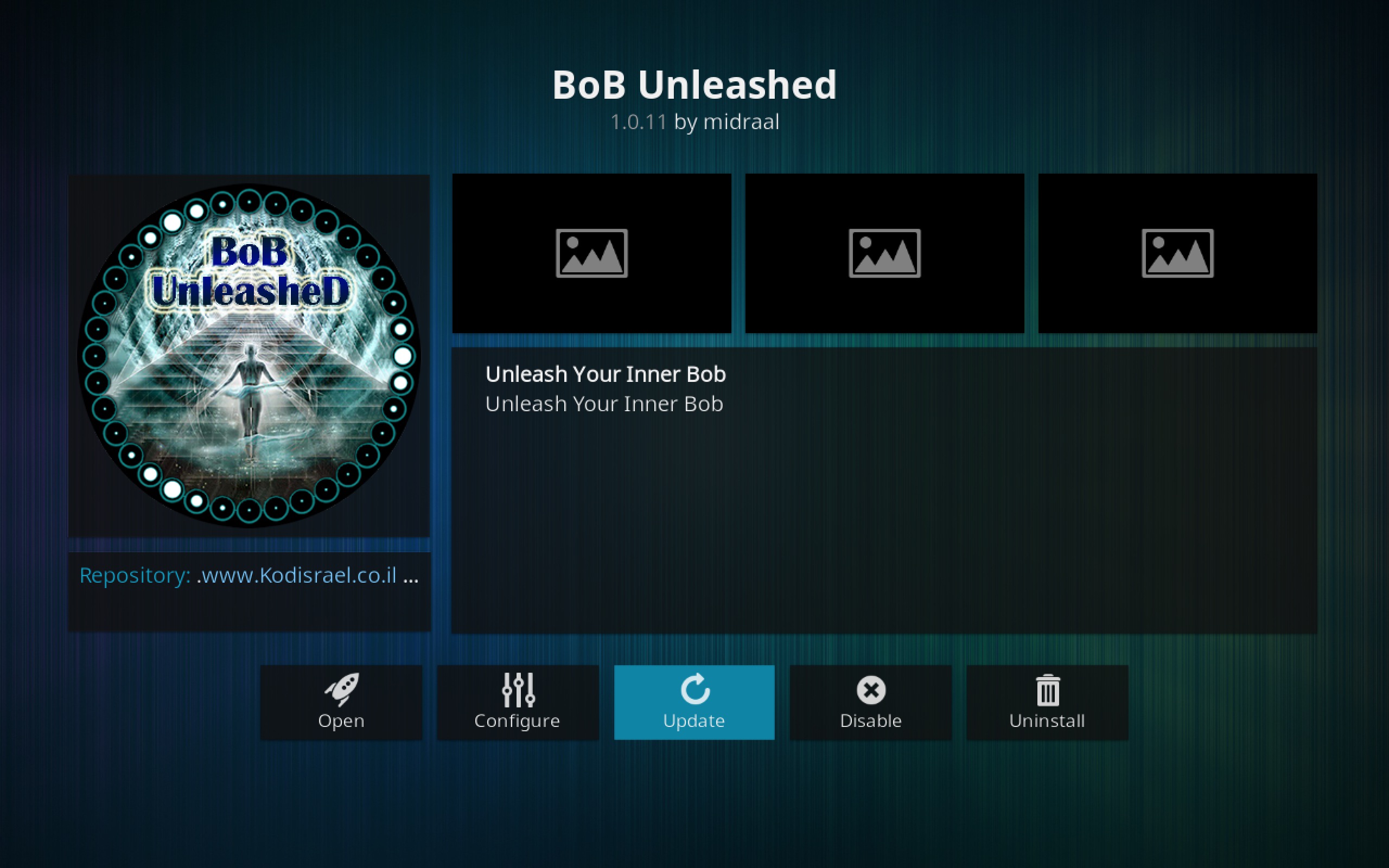
Task: Click the BoB Unleashed circular logo artwork
Action: click(x=249, y=355)
